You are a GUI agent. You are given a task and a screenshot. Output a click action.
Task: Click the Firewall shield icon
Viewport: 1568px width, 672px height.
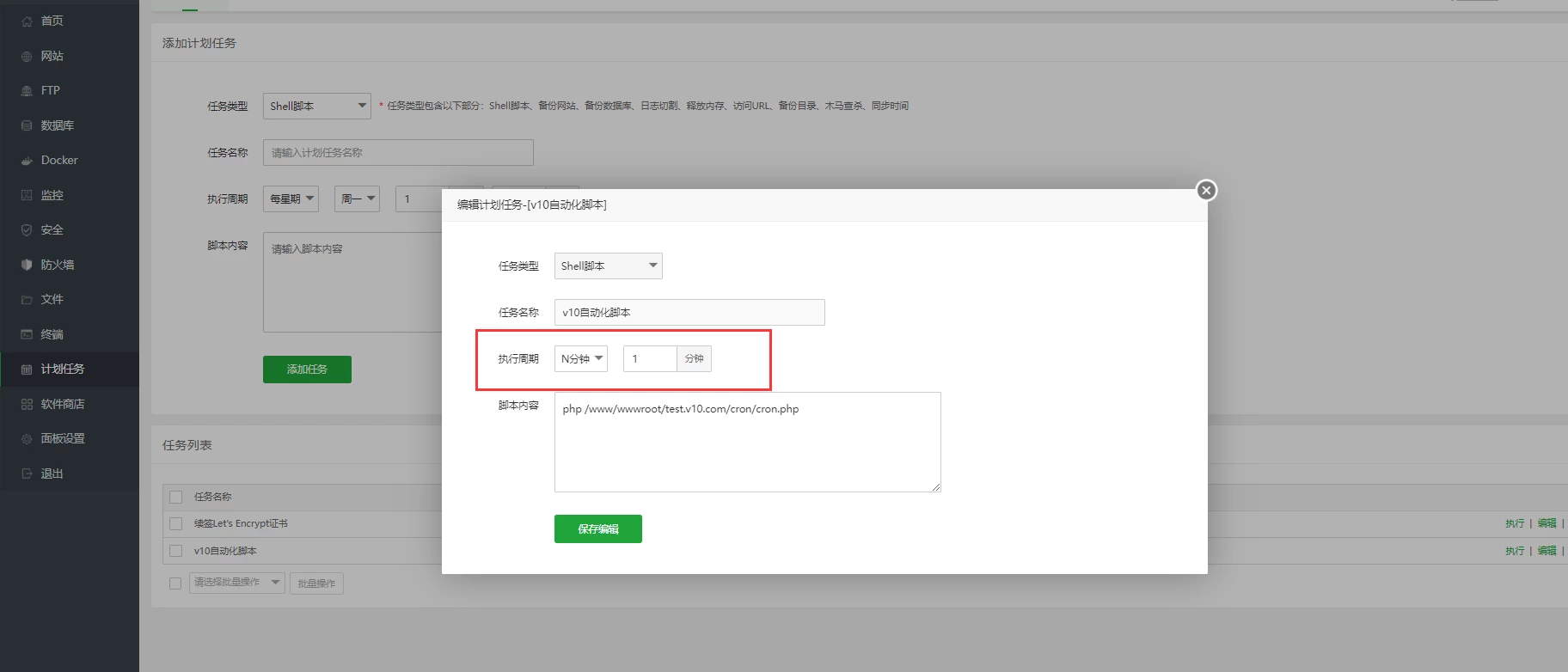(27, 265)
